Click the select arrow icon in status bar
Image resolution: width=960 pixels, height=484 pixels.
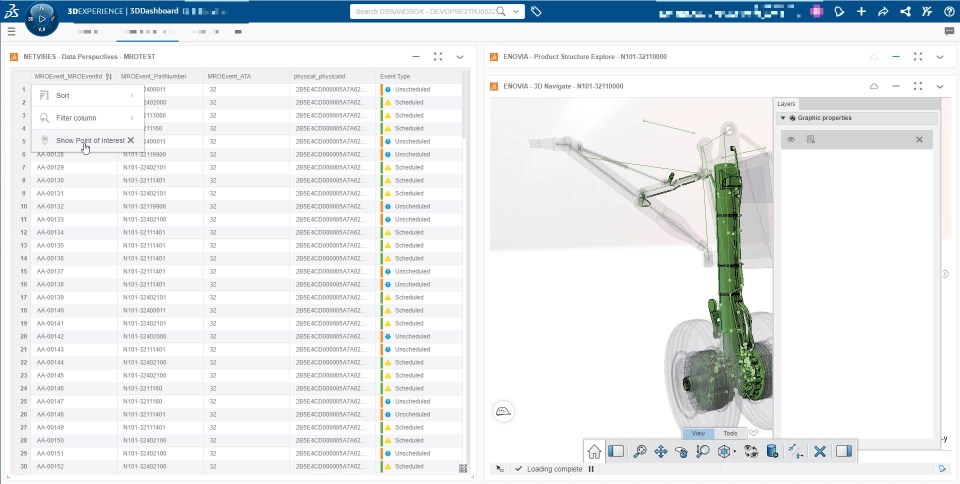pos(500,469)
